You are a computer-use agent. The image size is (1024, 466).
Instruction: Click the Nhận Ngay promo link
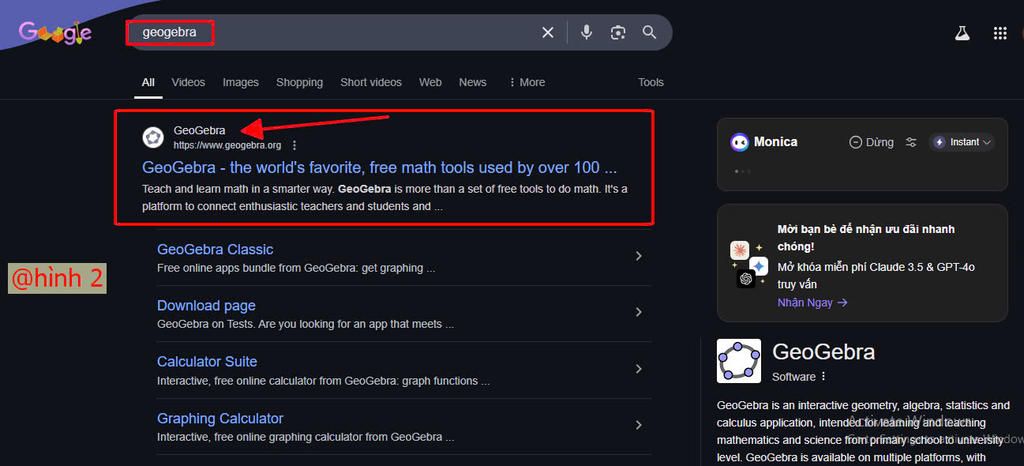[x=812, y=303]
